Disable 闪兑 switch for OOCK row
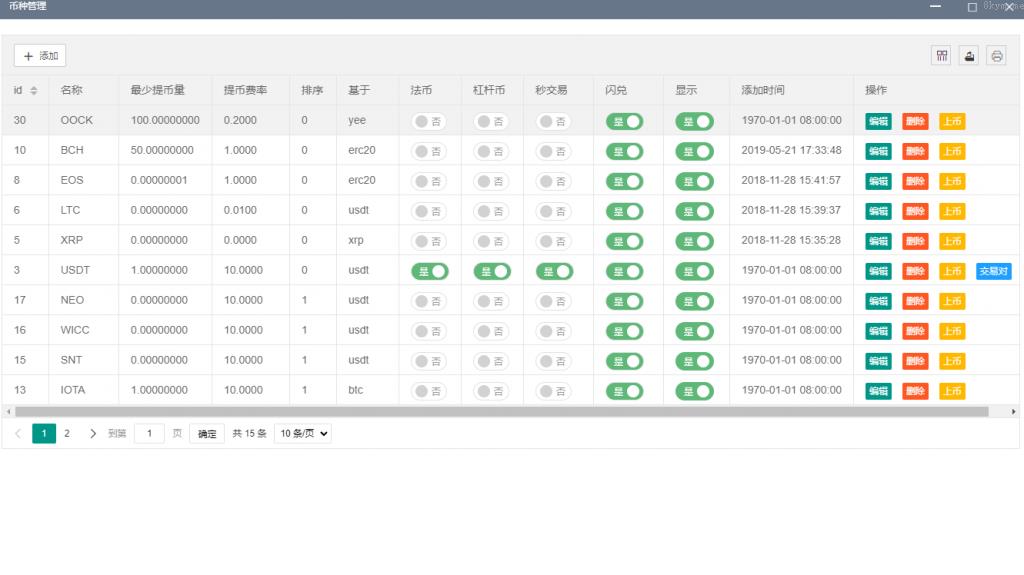 pyautogui.click(x=624, y=121)
